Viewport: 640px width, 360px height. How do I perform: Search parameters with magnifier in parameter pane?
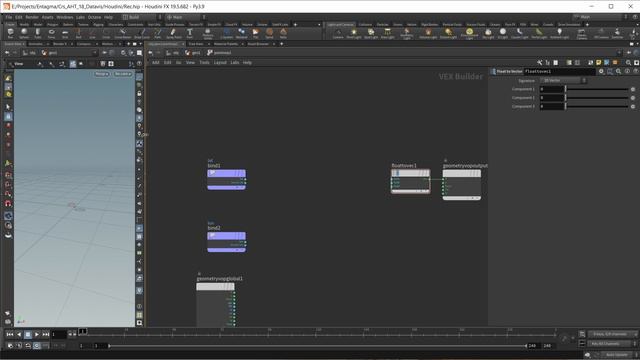click(x=618, y=71)
